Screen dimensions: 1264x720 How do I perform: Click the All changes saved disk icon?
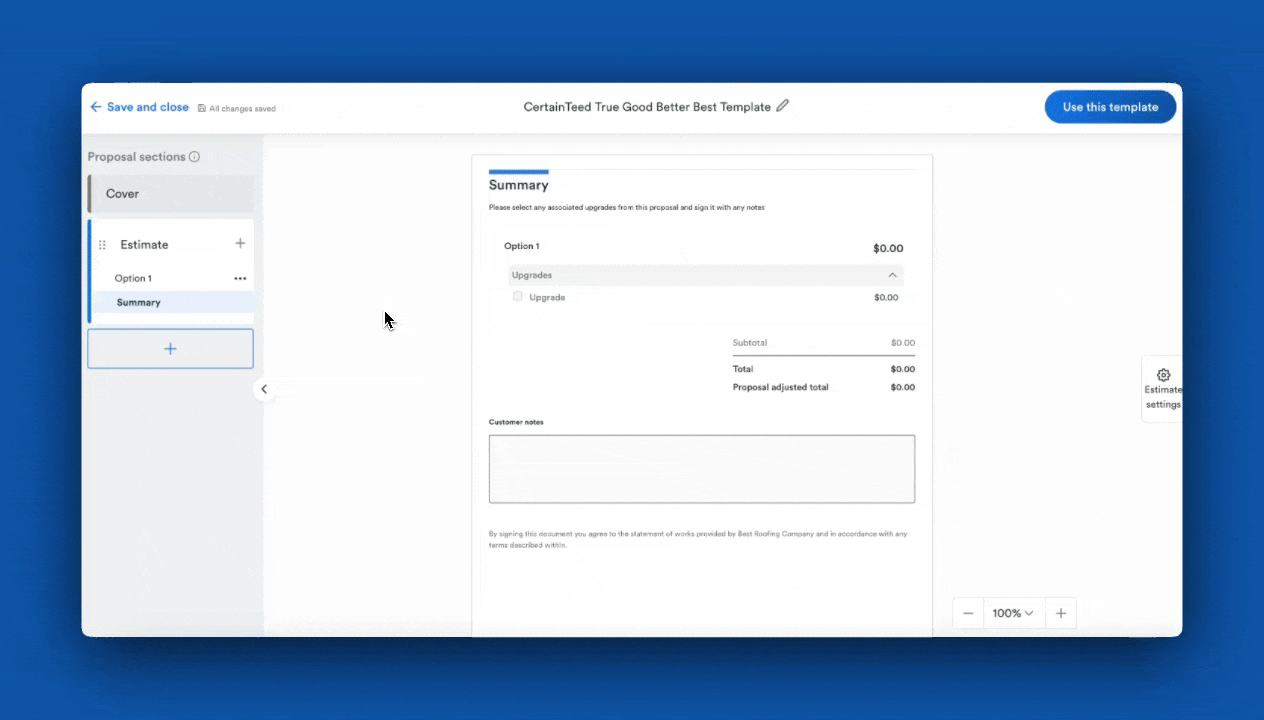[202, 108]
